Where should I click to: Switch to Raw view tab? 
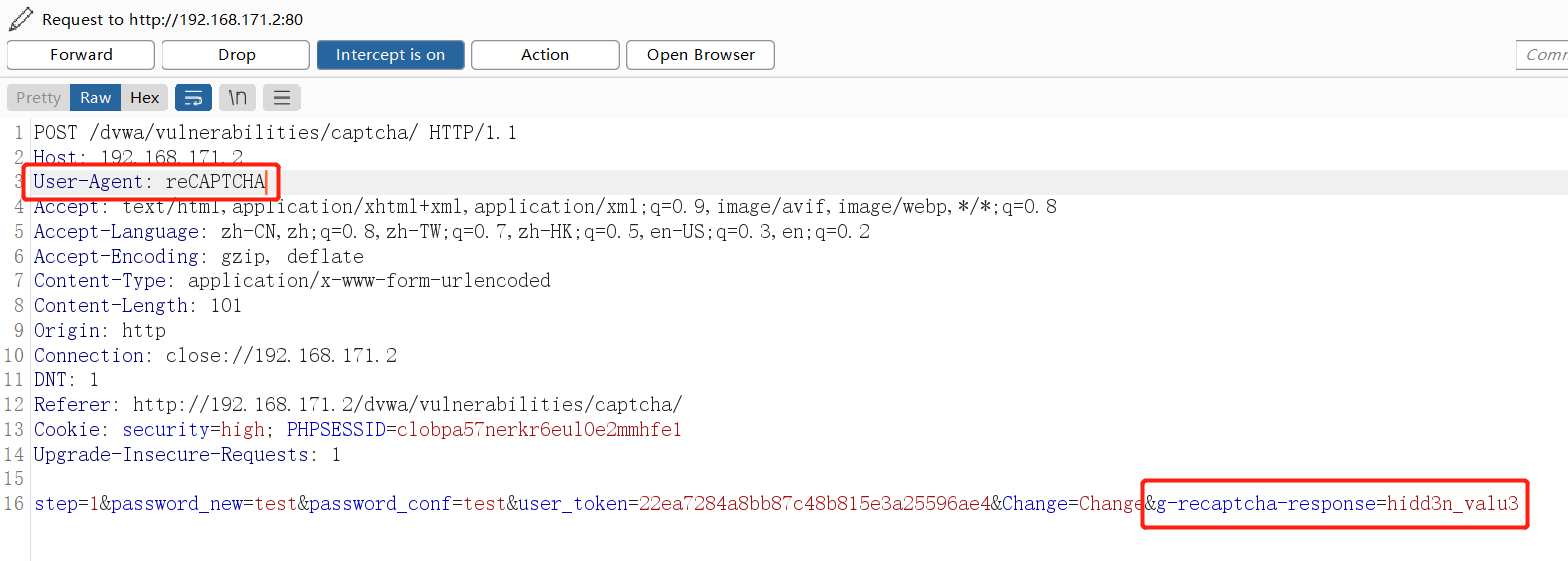96,97
